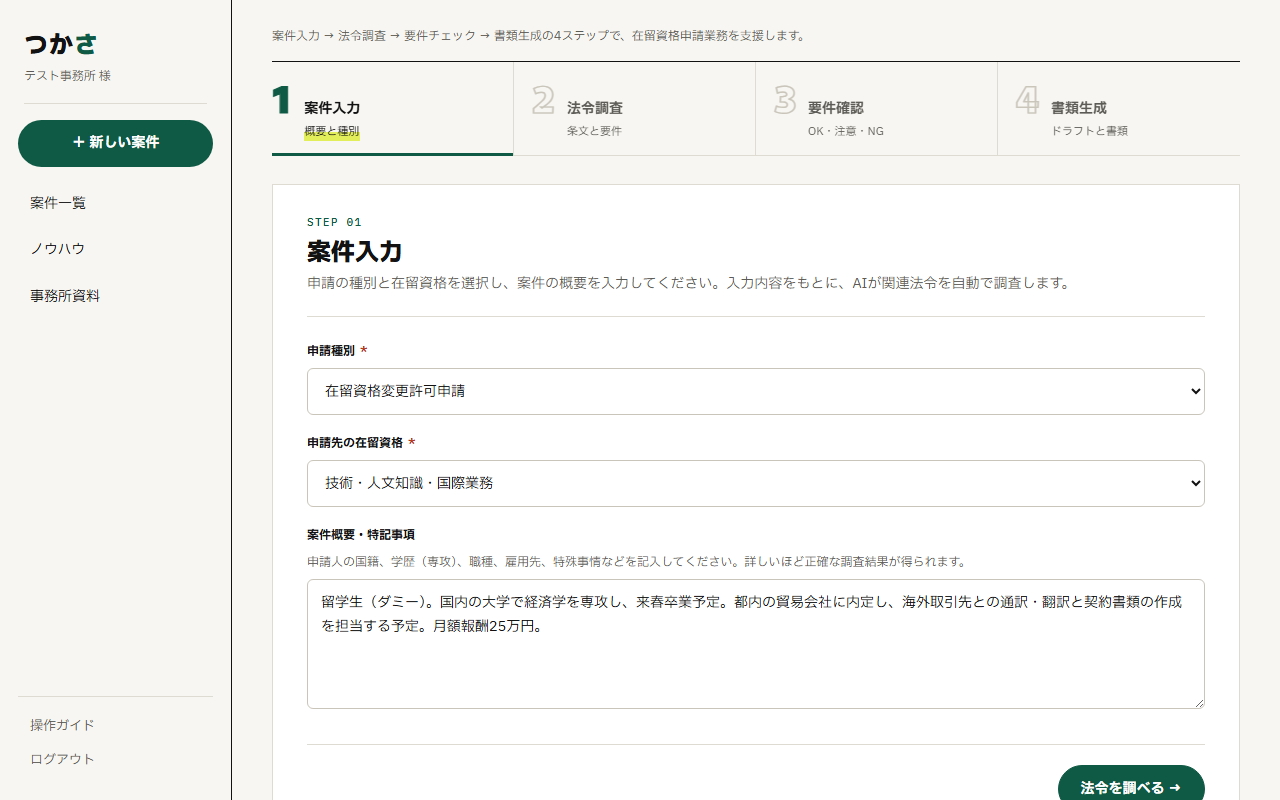1280x800 pixels.
Task: Start a new case with 新しい案件
Action: tap(115, 143)
